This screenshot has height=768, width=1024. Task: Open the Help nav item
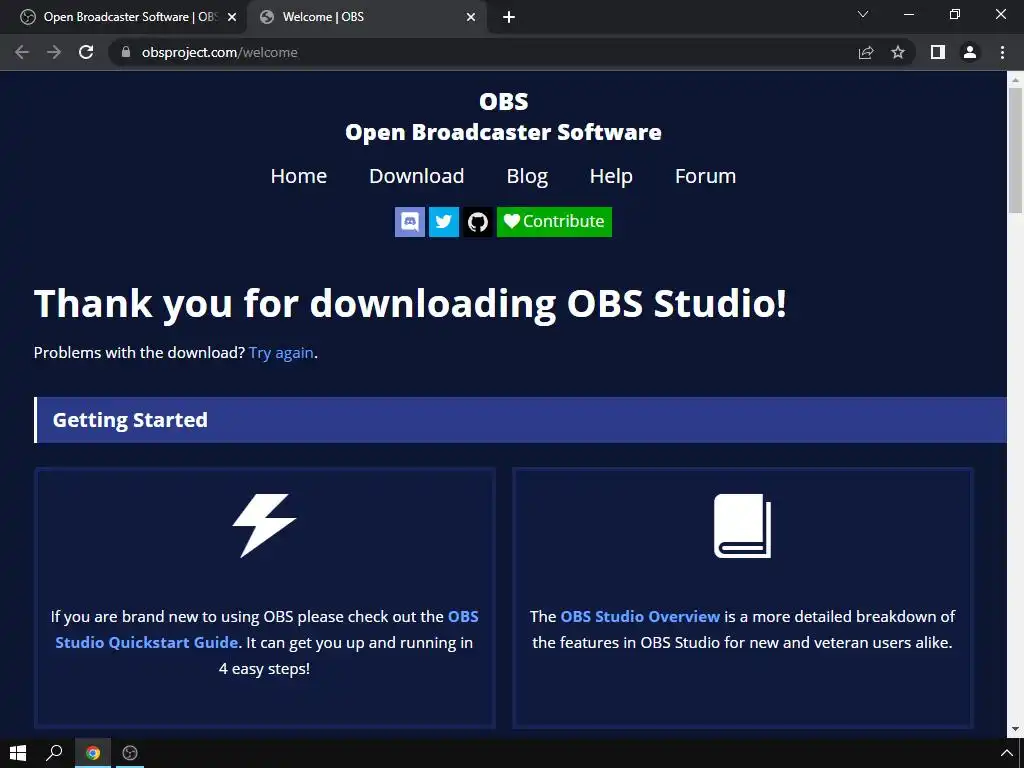click(x=611, y=176)
